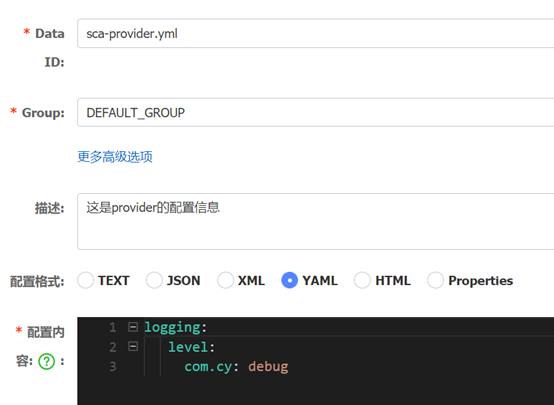
Task: Open the 更多高级选项 link
Action: coord(115,157)
